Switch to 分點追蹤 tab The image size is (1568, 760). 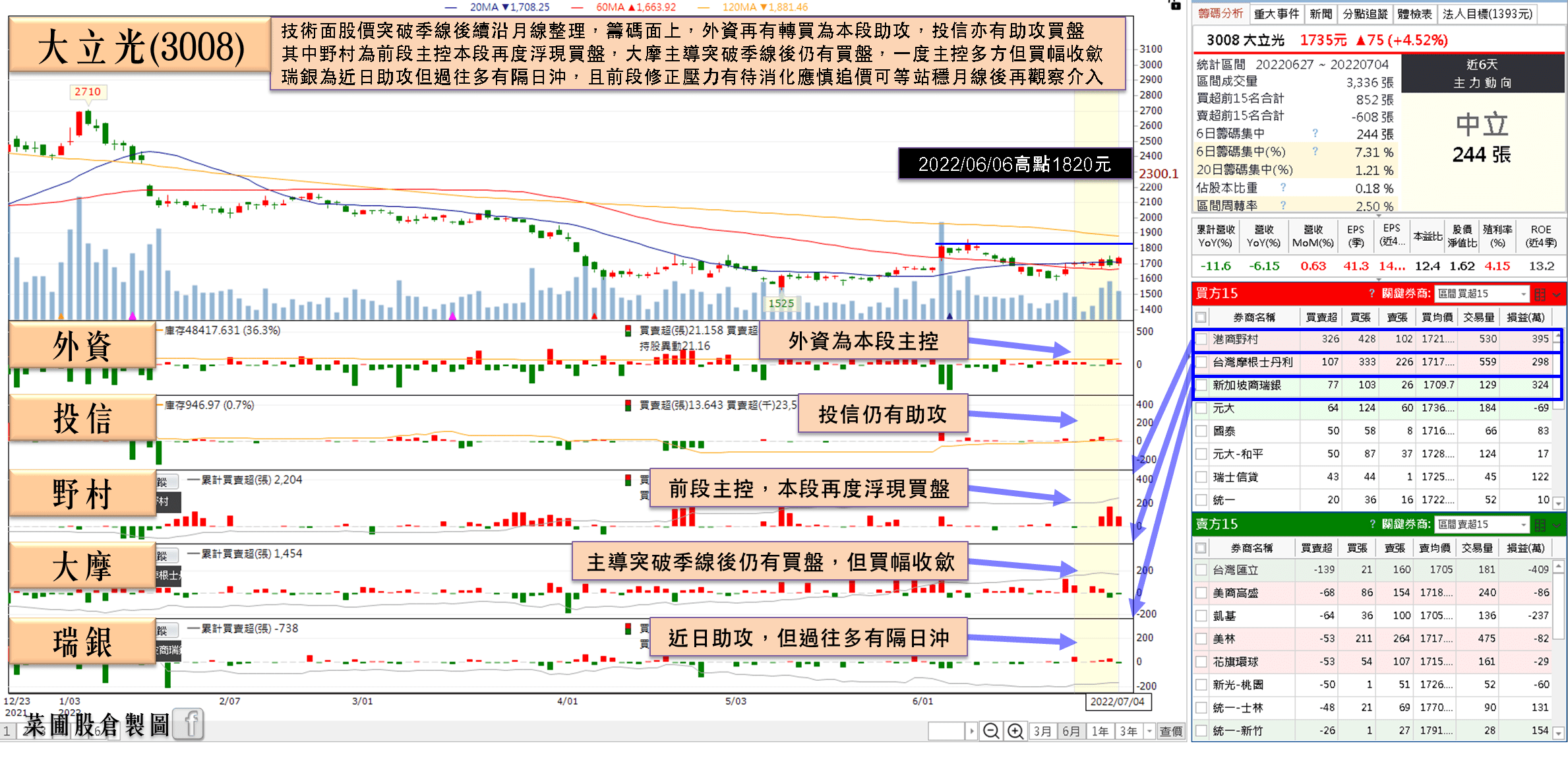tap(1365, 13)
